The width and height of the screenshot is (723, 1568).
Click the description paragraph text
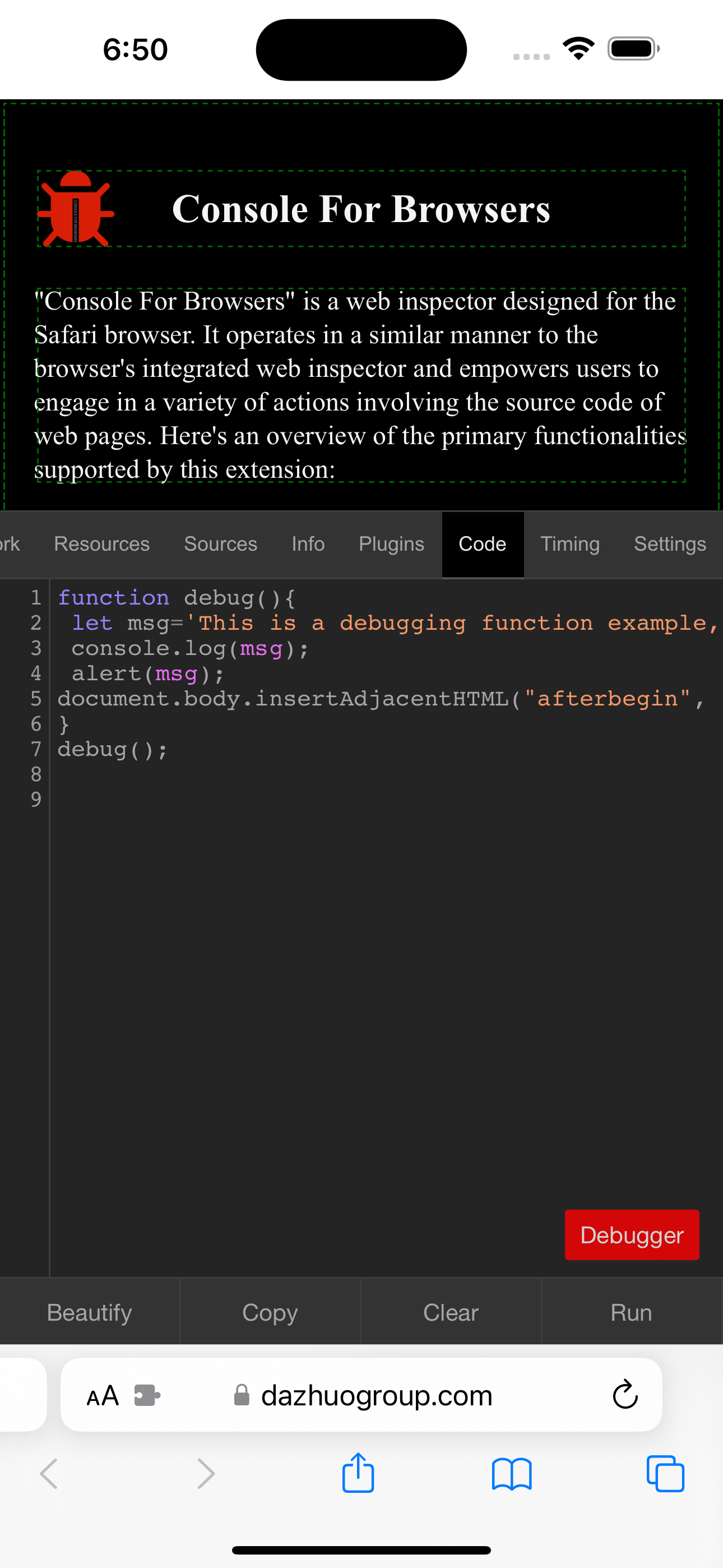tap(361, 385)
